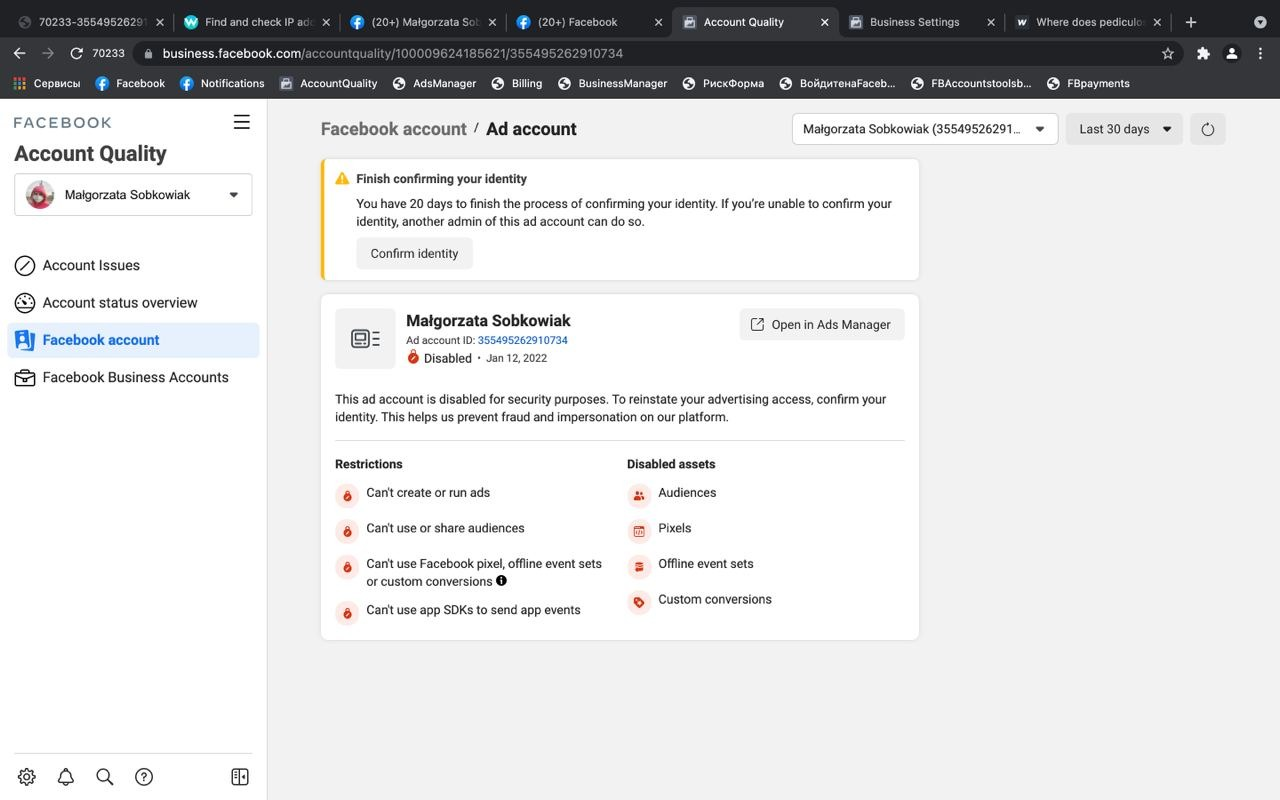
Task: Switch to the 70233-3554952629 browser tab
Action: point(90,22)
